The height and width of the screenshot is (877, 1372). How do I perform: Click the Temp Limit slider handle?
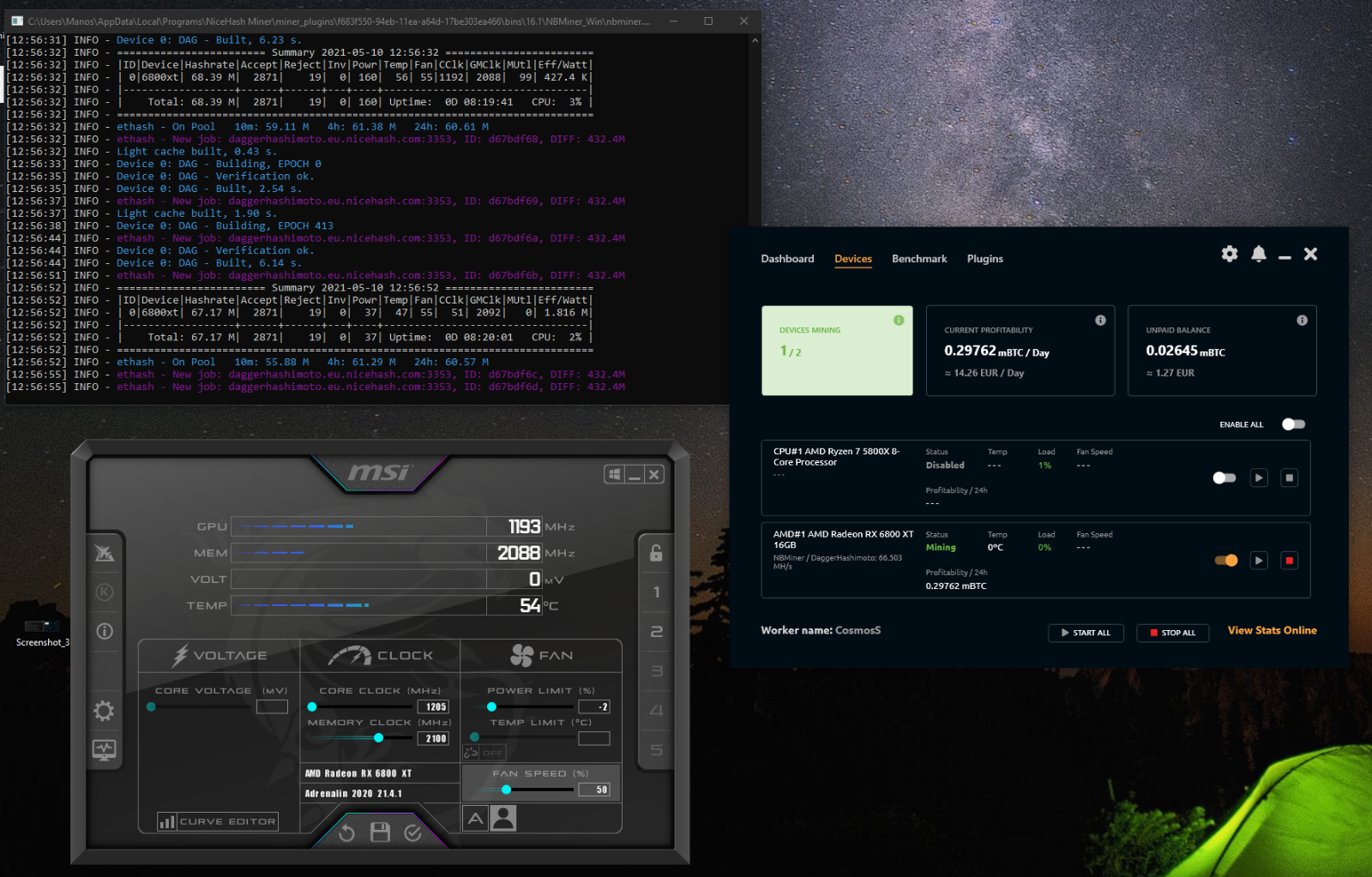pos(474,737)
